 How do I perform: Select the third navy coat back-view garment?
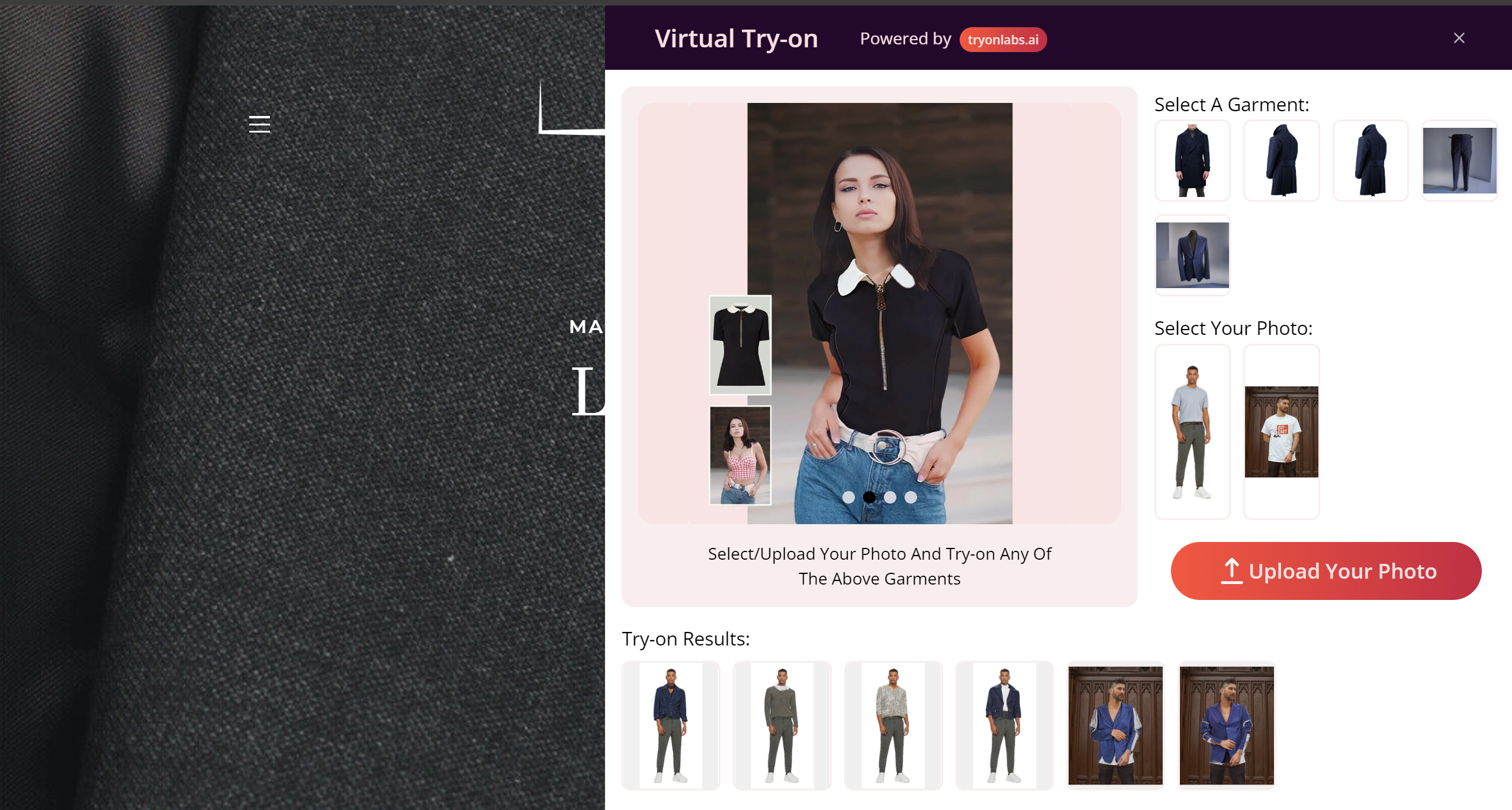coord(1370,160)
